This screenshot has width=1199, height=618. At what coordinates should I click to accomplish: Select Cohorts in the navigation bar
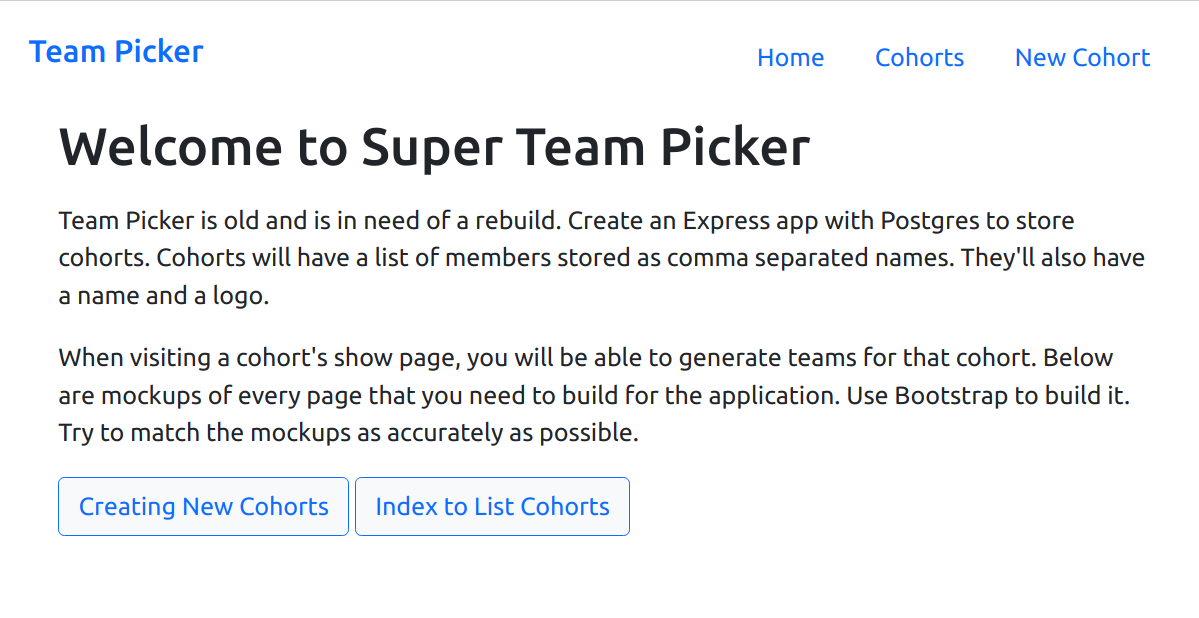click(919, 58)
